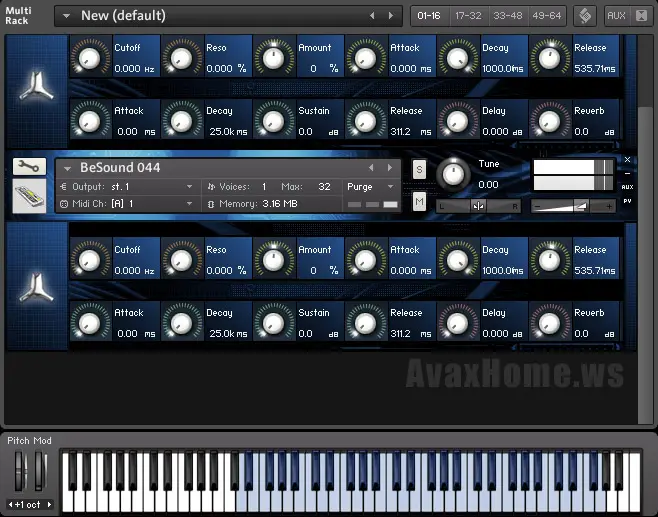Click Delay knob in upper instrument panel
Viewport: 658px width, 517px height.
pos(457,121)
